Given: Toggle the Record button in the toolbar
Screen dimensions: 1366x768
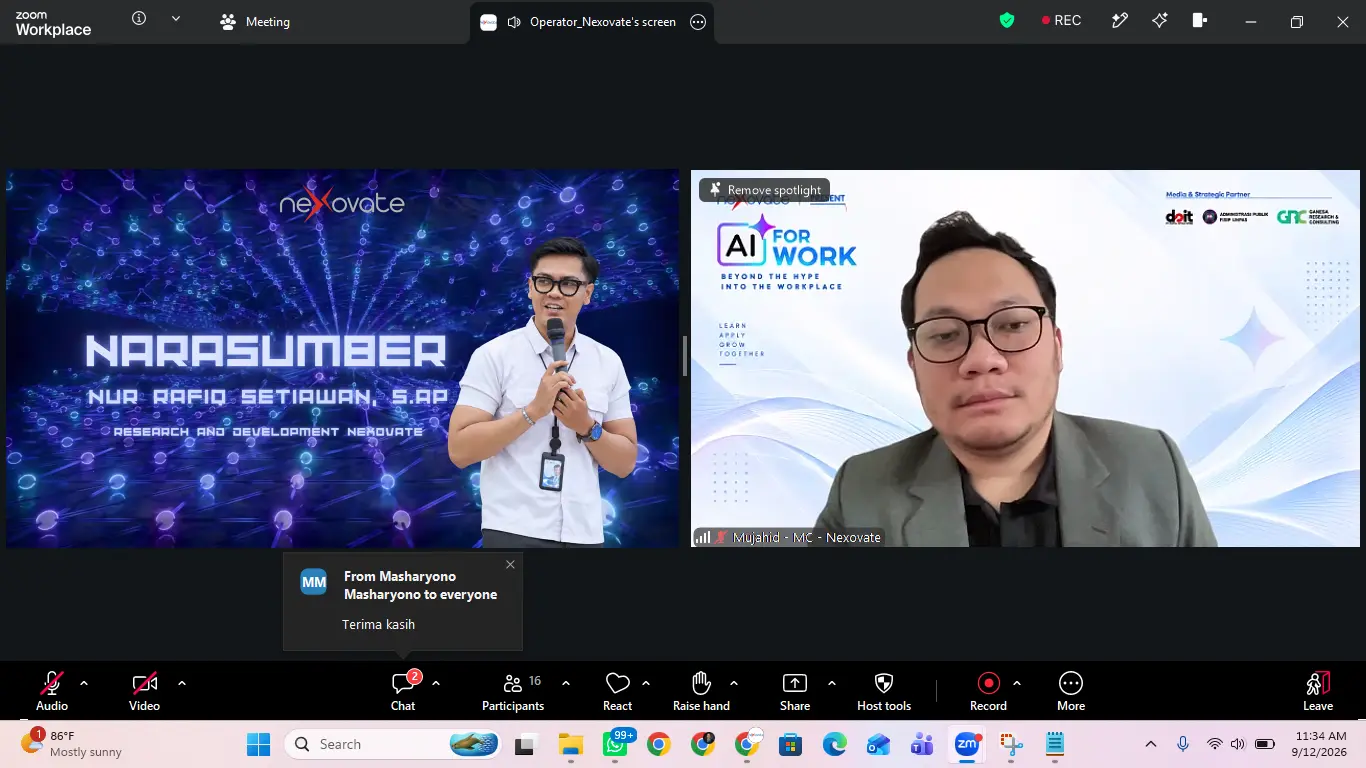Looking at the screenshot, I should [988, 691].
